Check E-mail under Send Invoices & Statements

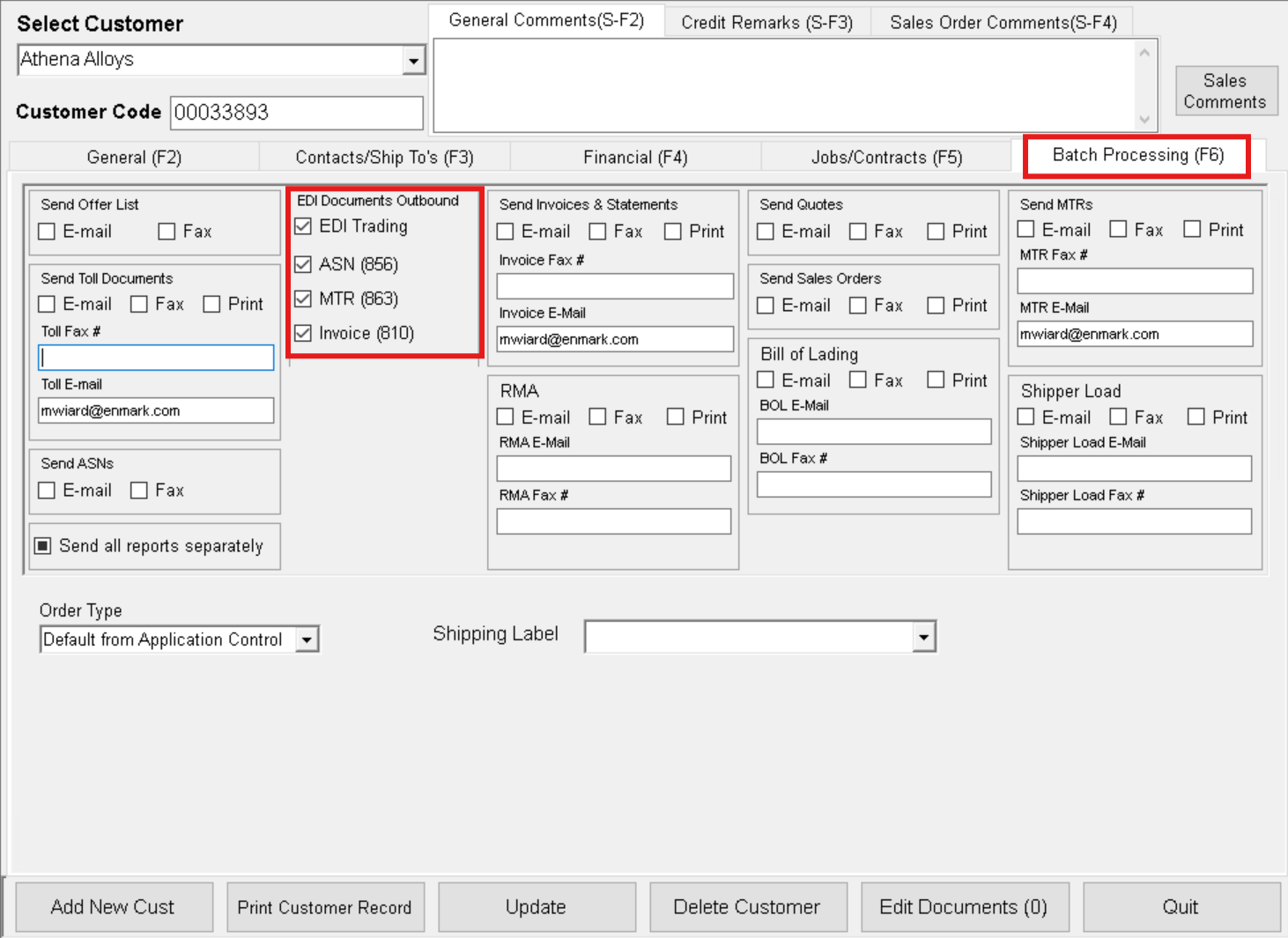click(505, 232)
